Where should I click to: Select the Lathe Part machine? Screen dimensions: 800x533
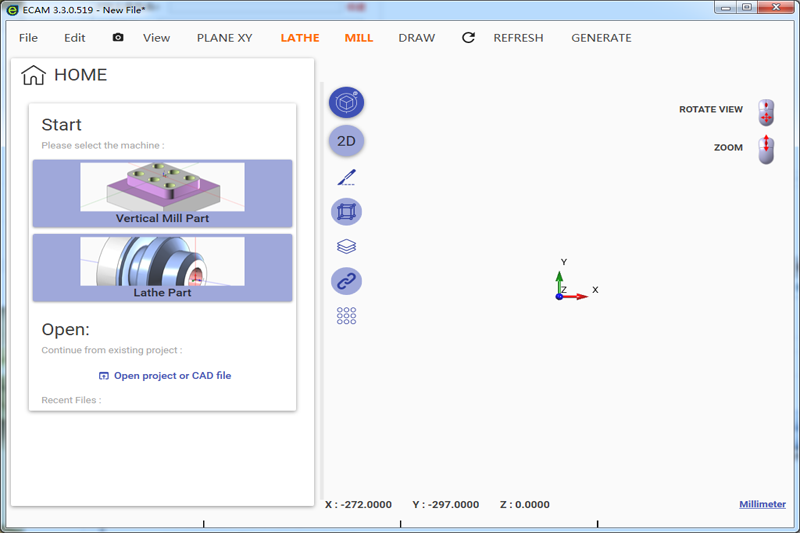coord(162,268)
